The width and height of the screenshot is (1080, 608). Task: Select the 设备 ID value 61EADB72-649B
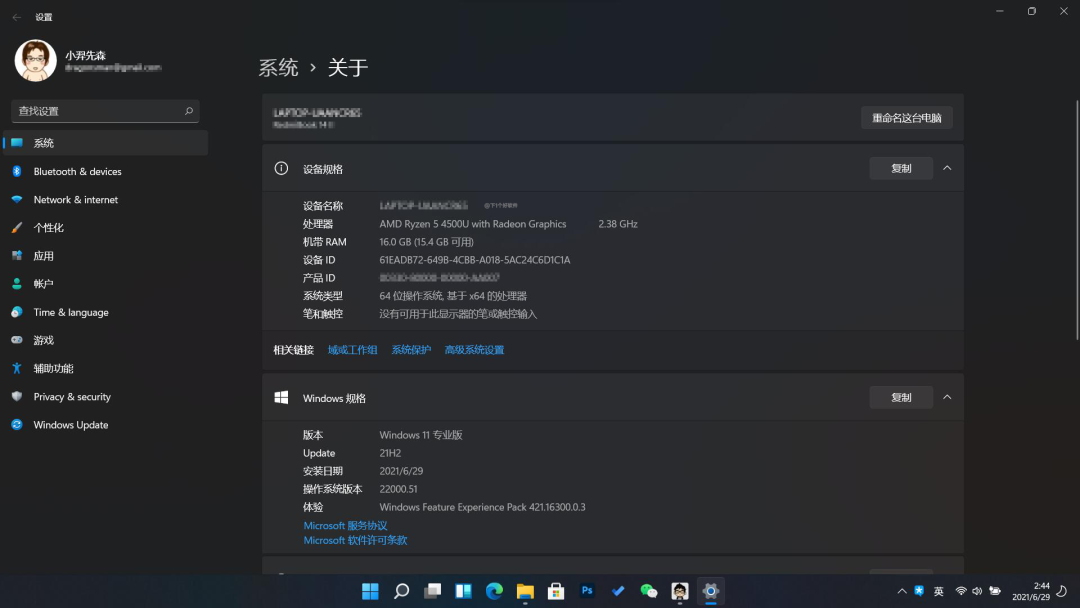(x=475, y=260)
